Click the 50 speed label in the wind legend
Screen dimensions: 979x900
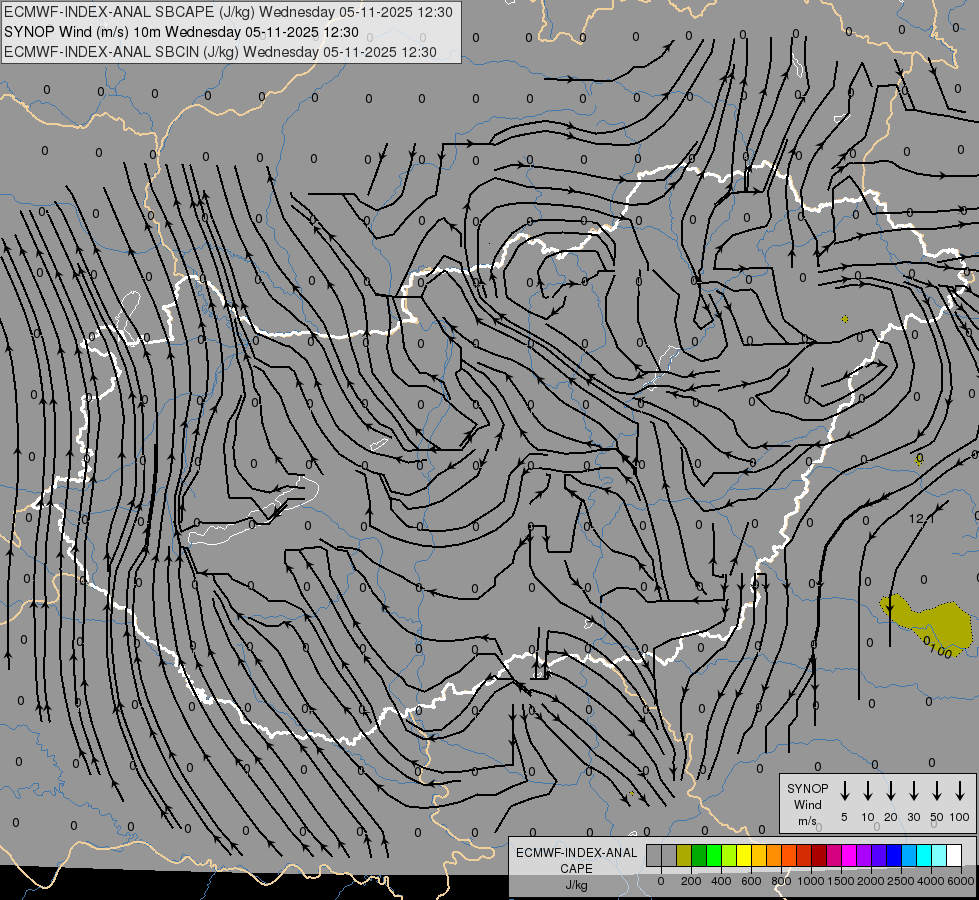[937, 817]
